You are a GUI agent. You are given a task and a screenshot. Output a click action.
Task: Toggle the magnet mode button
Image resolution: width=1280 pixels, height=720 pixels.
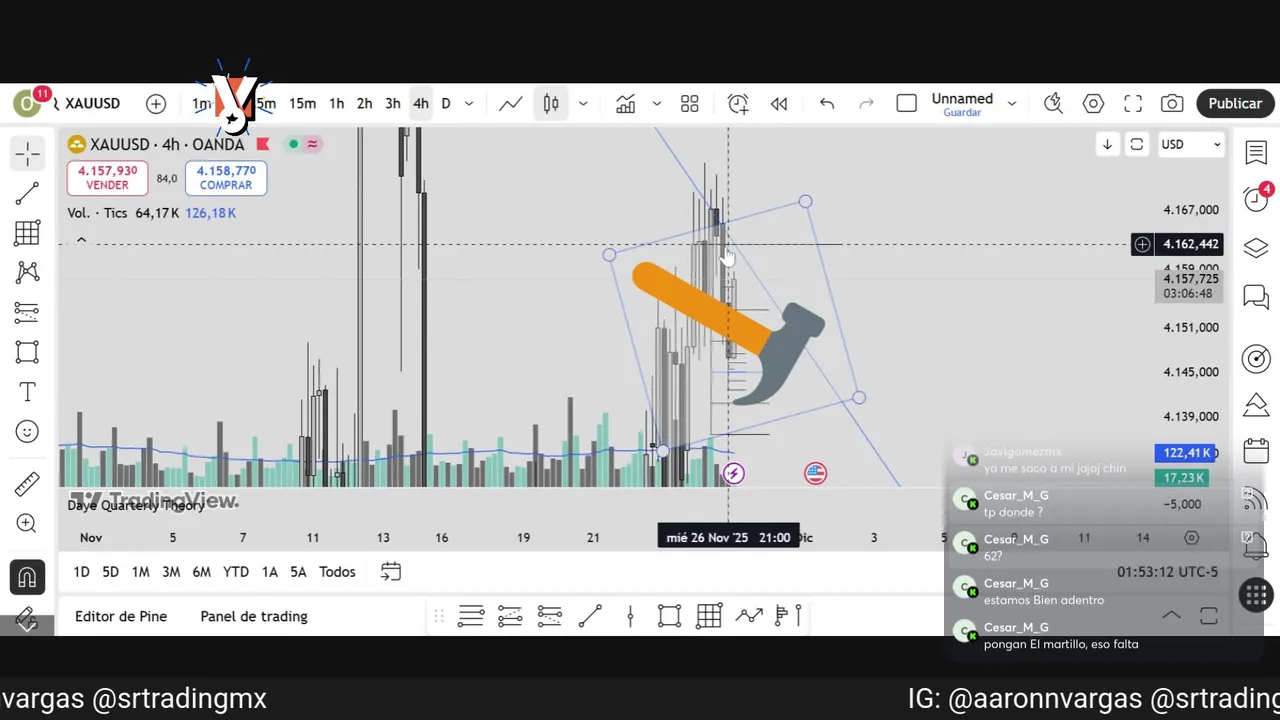click(x=27, y=577)
